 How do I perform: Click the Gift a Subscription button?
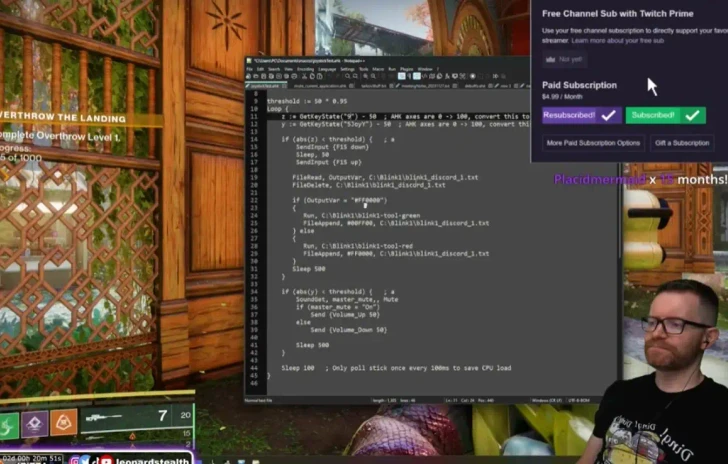click(682, 143)
